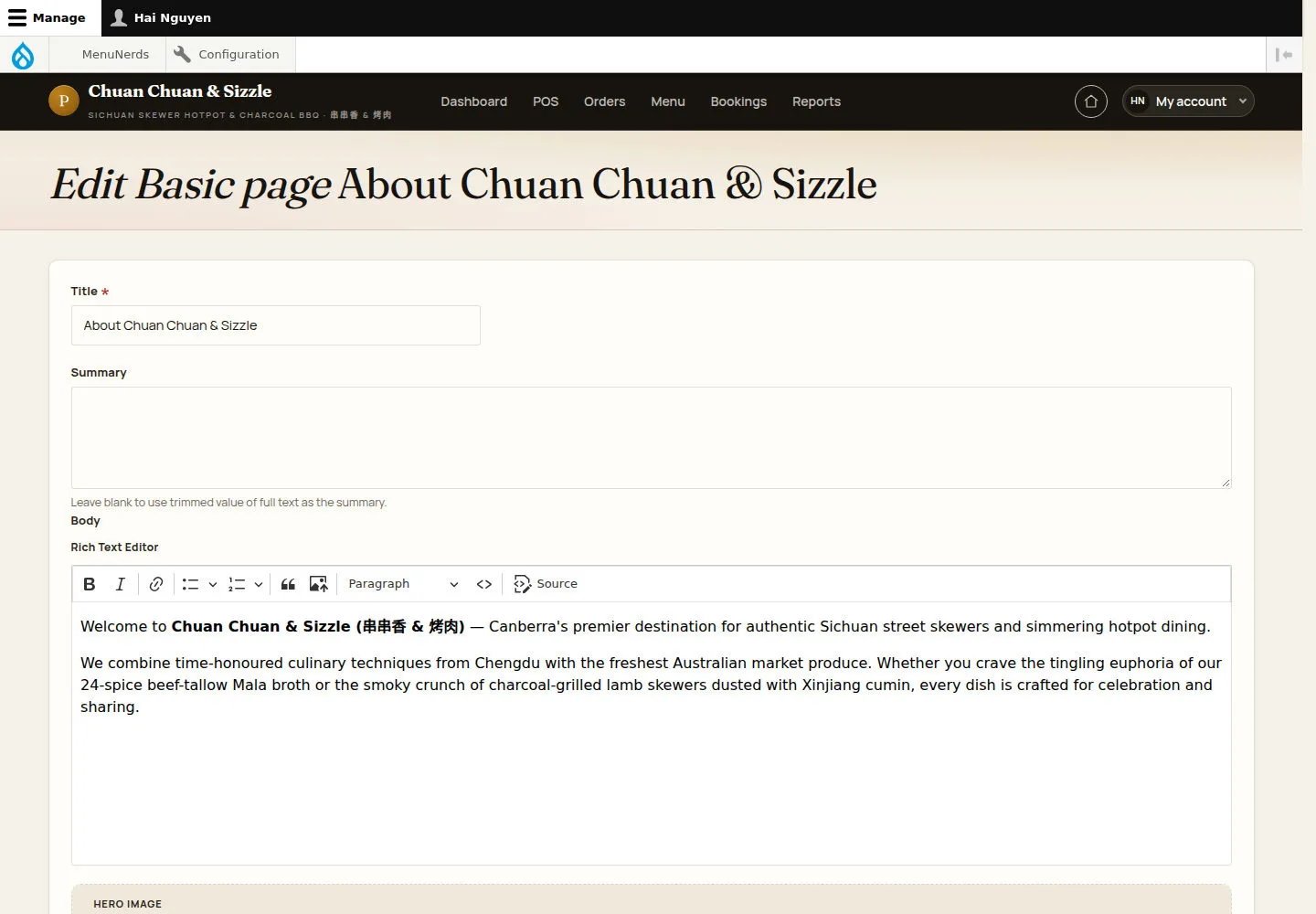Open Hai Nguyen user menu
Screen dimensions: 1316x914
pyautogui.click(x=161, y=18)
